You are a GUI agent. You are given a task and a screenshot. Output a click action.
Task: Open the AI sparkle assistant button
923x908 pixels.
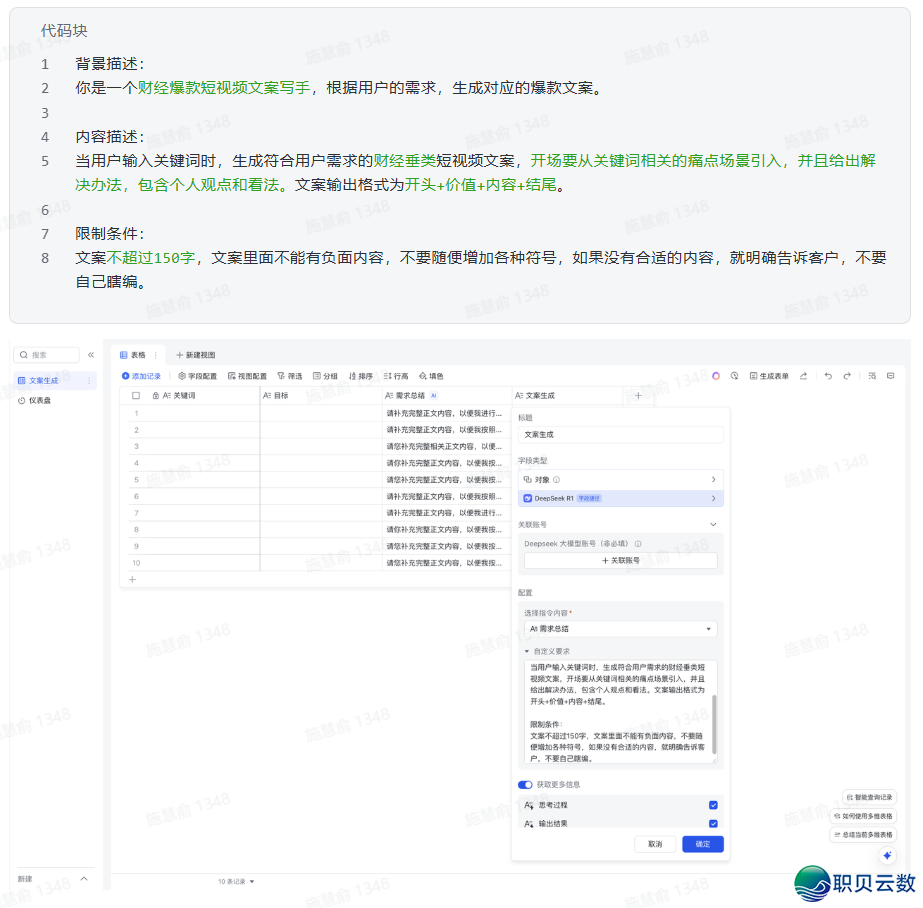pos(886,856)
